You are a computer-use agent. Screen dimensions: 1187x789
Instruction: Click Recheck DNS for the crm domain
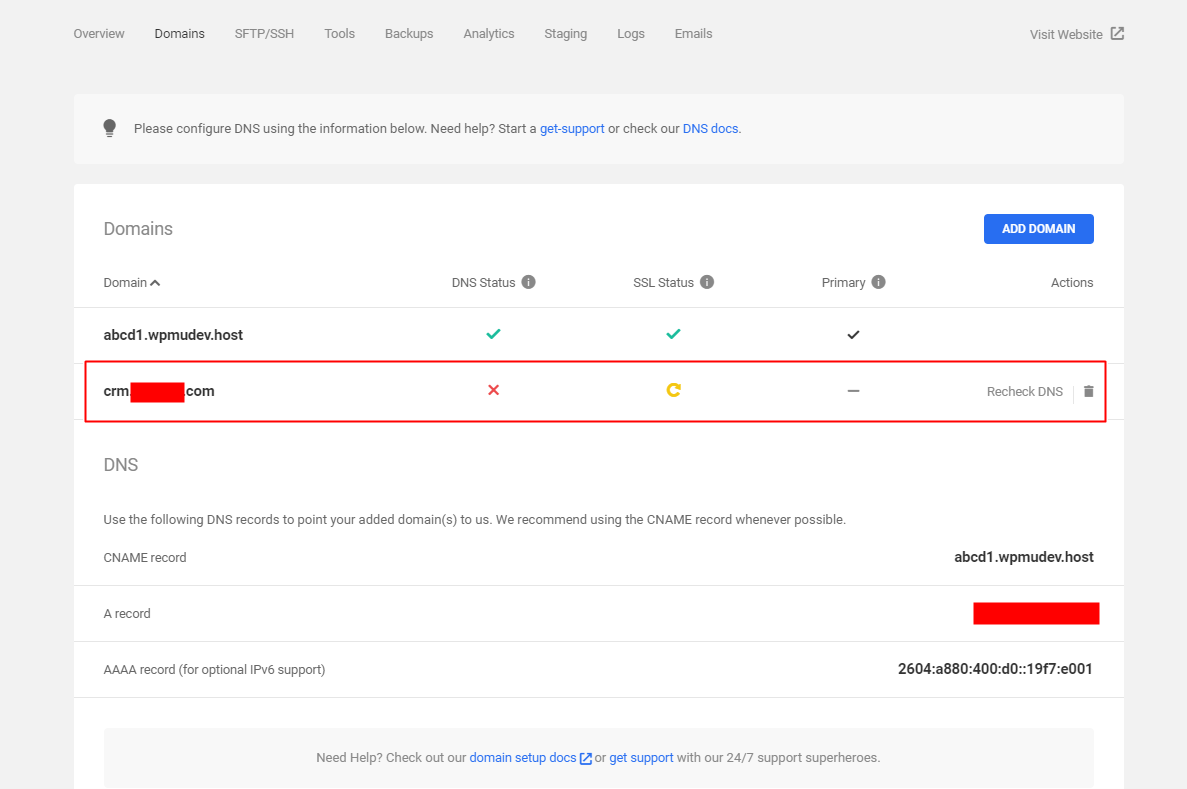coord(1024,391)
